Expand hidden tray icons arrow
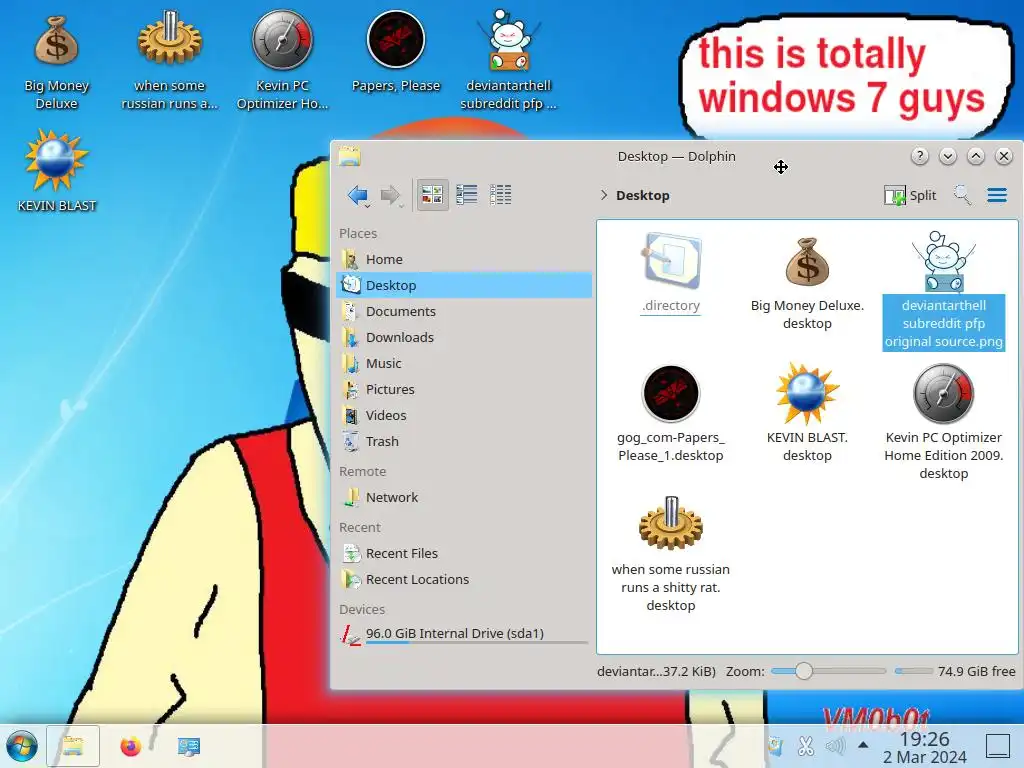Image resolution: width=1024 pixels, height=768 pixels. pyautogui.click(x=863, y=745)
